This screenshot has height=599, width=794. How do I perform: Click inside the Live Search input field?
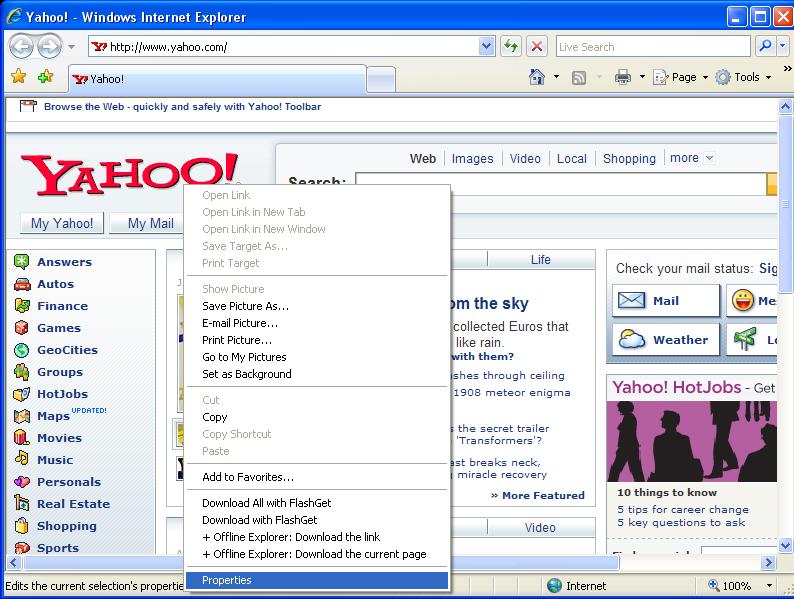coord(650,46)
